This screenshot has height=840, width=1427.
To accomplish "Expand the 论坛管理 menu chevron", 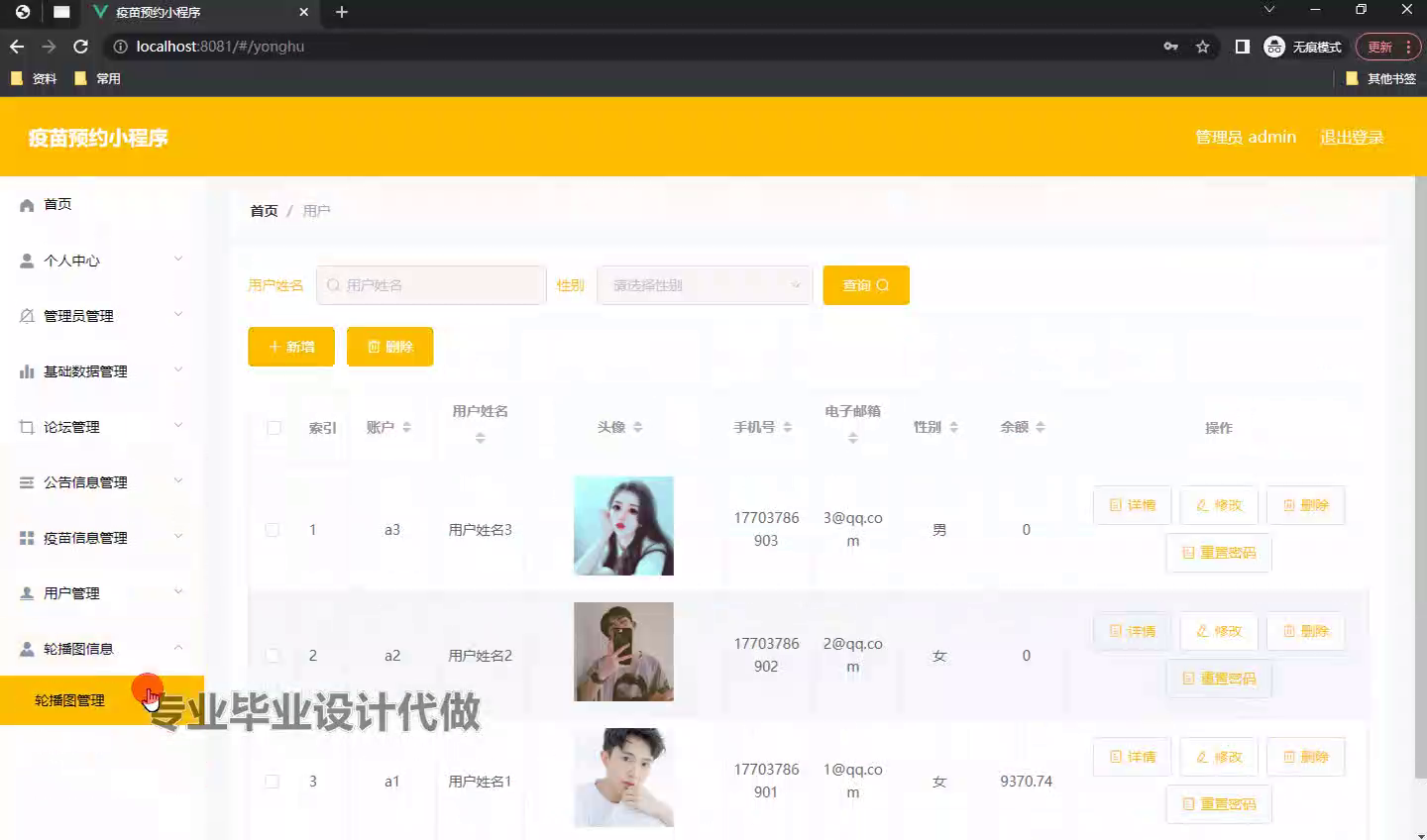I will click(x=178, y=426).
